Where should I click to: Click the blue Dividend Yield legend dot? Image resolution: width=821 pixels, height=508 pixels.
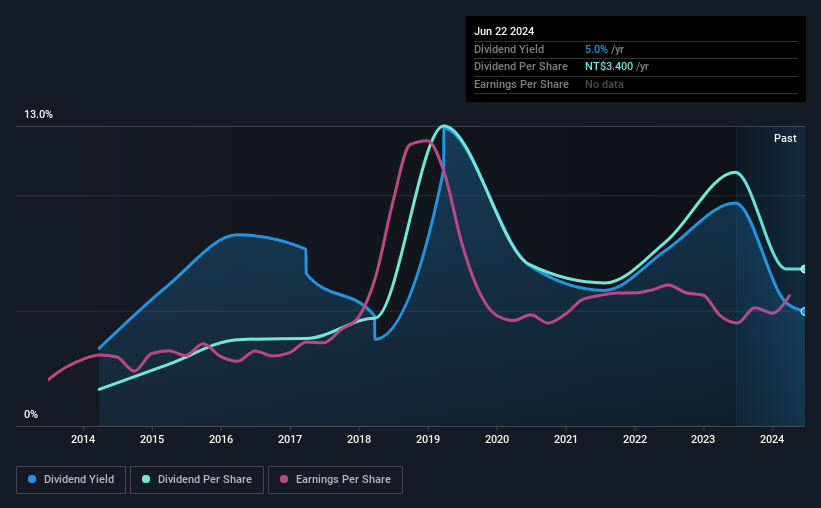pyautogui.click(x=32, y=479)
